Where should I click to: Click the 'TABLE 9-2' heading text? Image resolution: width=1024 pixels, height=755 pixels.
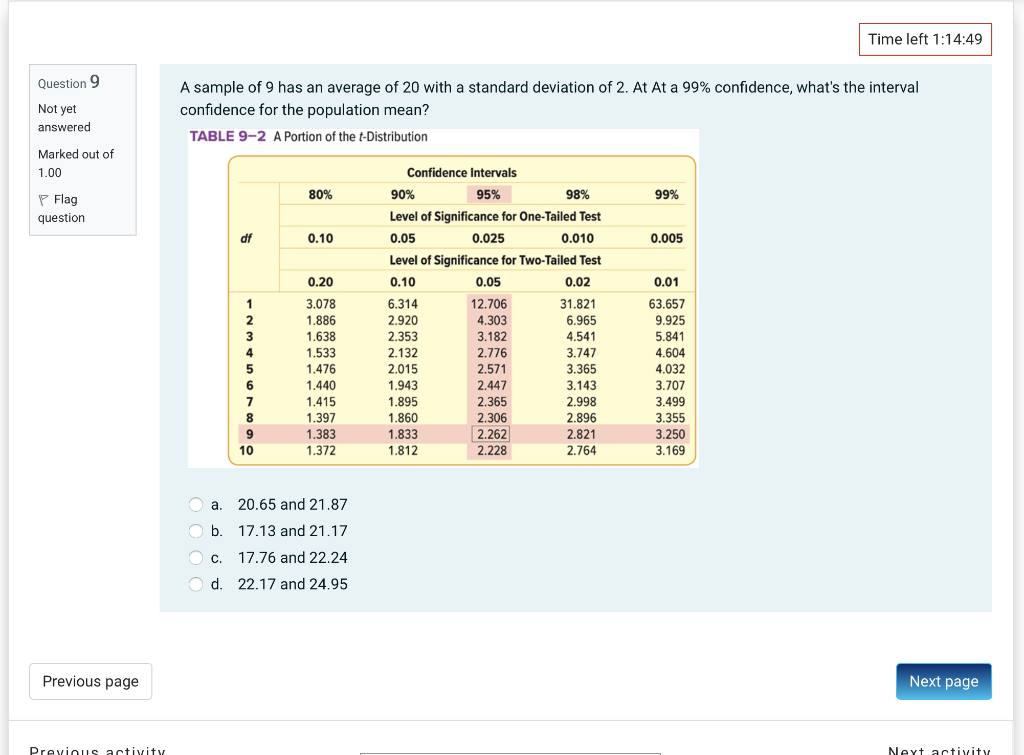pos(228,137)
